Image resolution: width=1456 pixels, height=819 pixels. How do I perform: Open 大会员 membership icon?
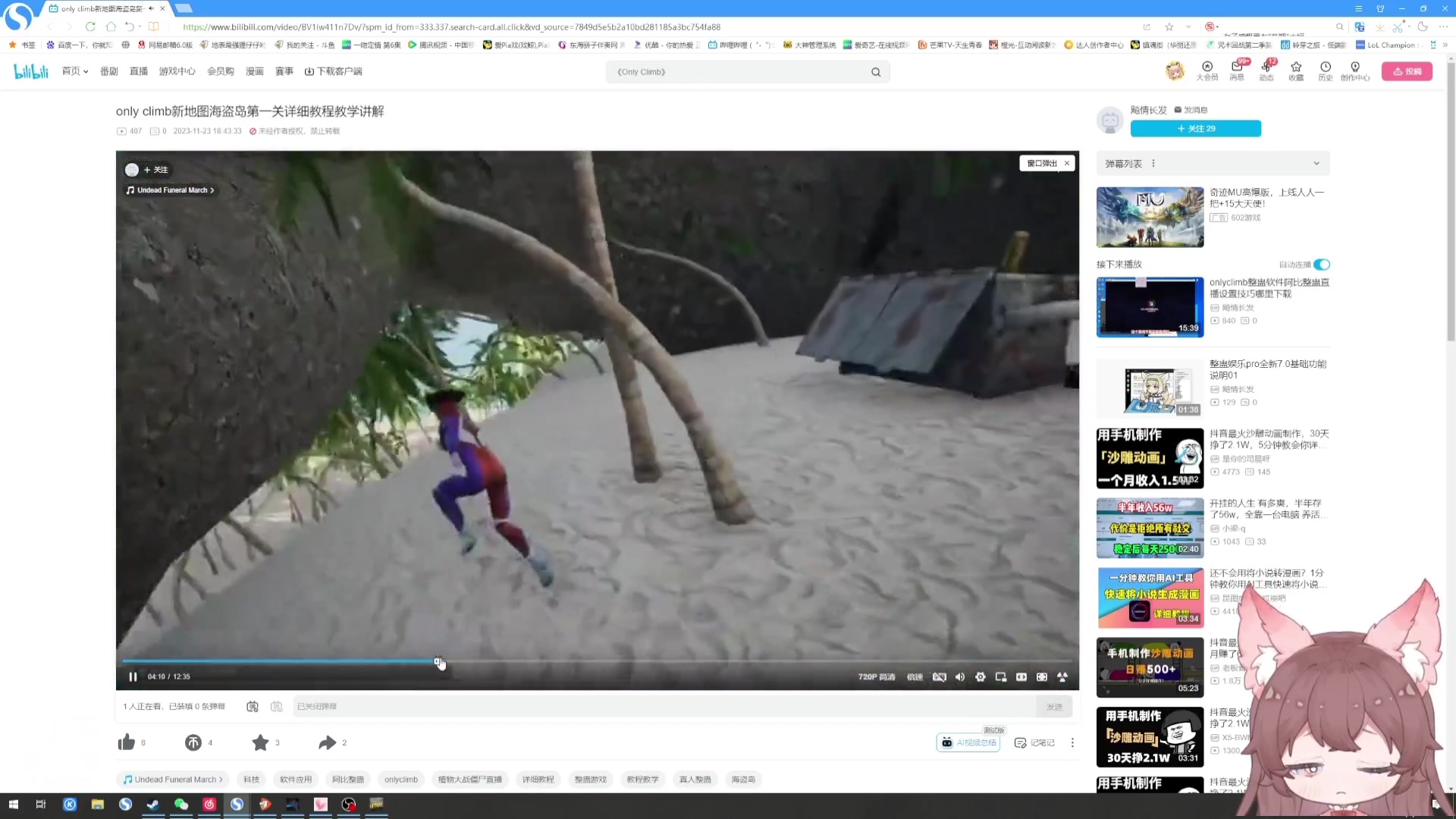(1207, 71)
